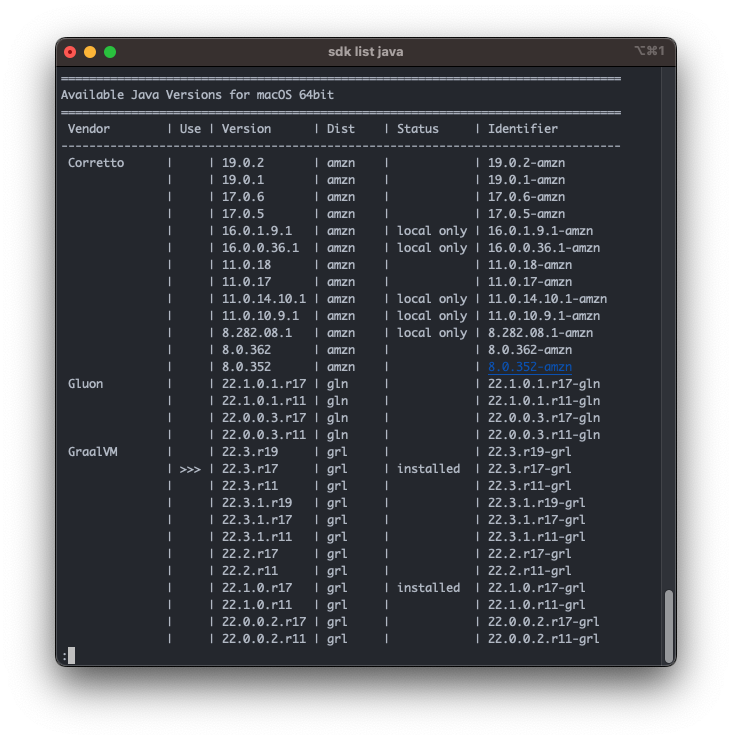Screen dimensions: 732x740
Task: Click identifier '17.0.6-amzn'
Action: [526, 197]
